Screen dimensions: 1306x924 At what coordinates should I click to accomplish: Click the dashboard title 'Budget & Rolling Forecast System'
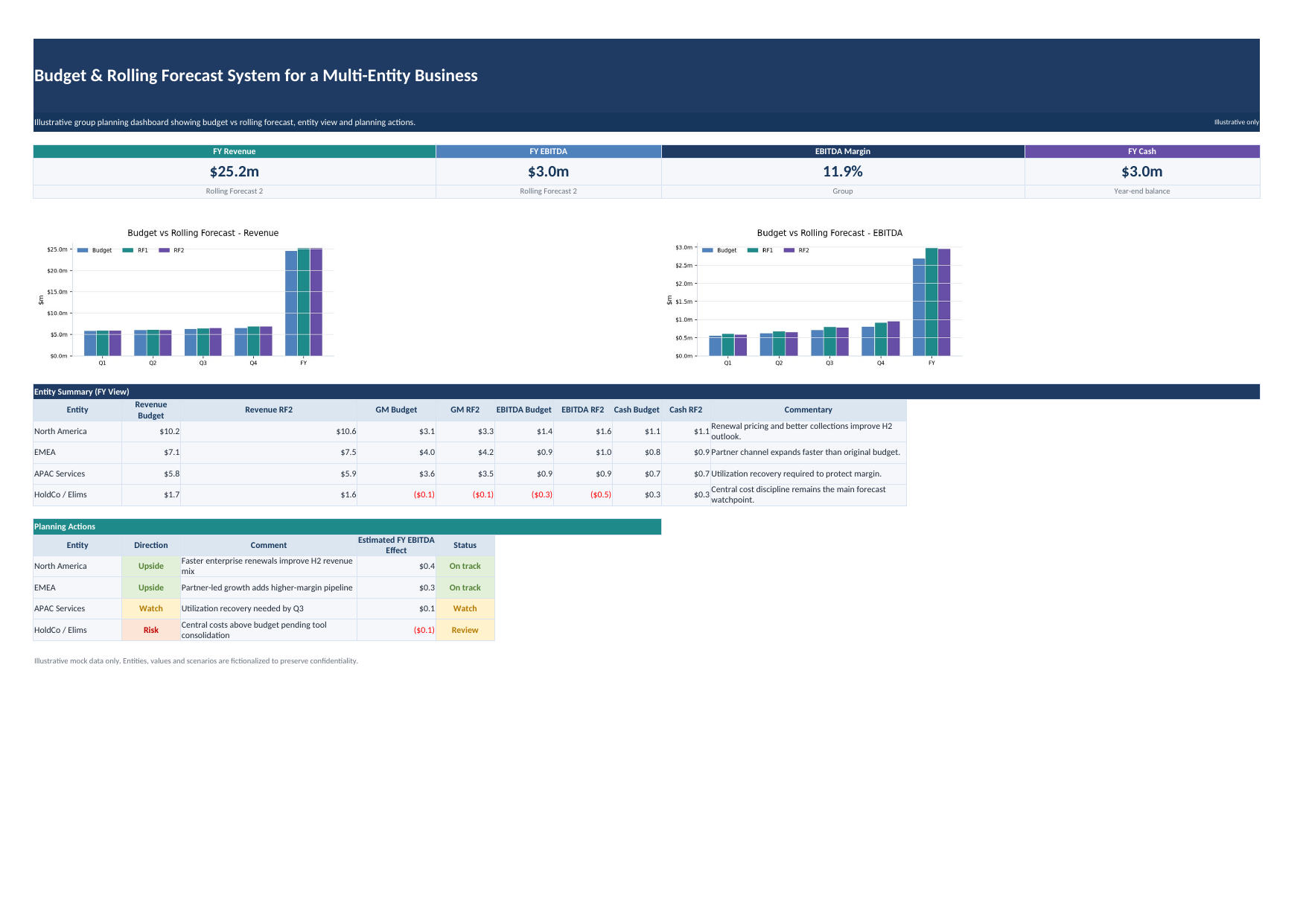click(256, 76)
